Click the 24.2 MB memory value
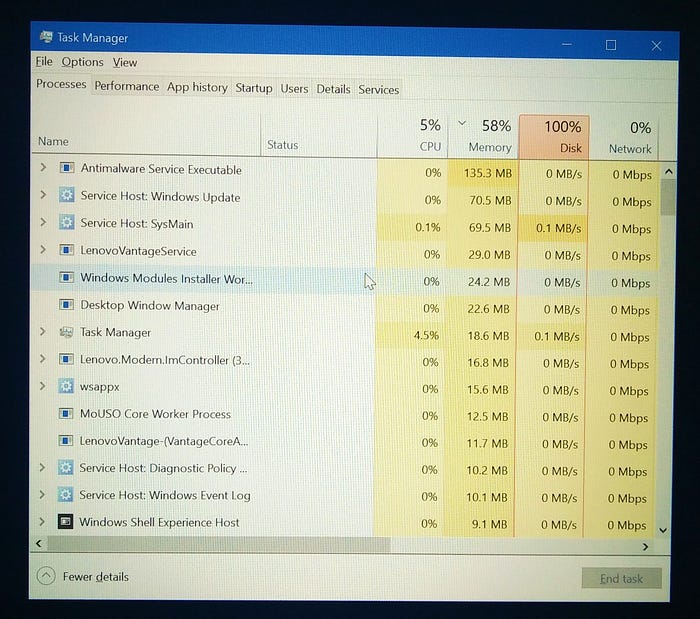 pyautogui.click(x=489, y=282)
